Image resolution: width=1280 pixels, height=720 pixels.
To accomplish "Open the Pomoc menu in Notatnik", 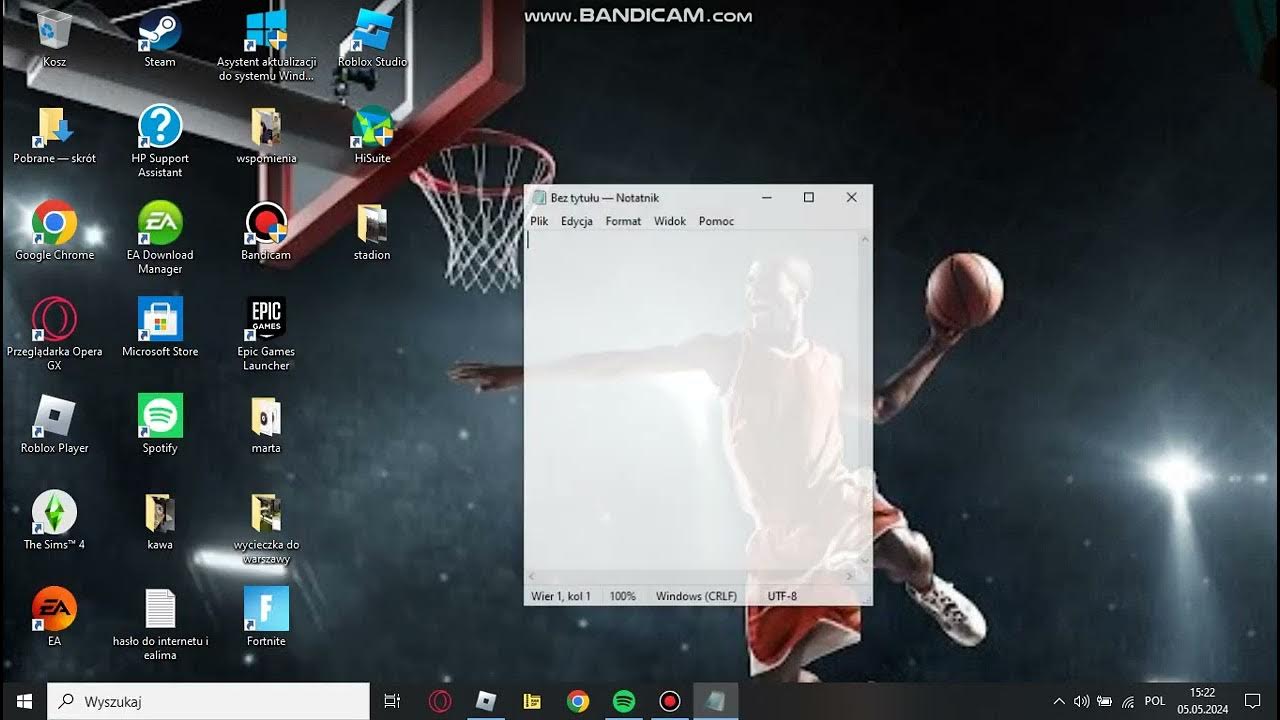I will [x=716, y=221].
